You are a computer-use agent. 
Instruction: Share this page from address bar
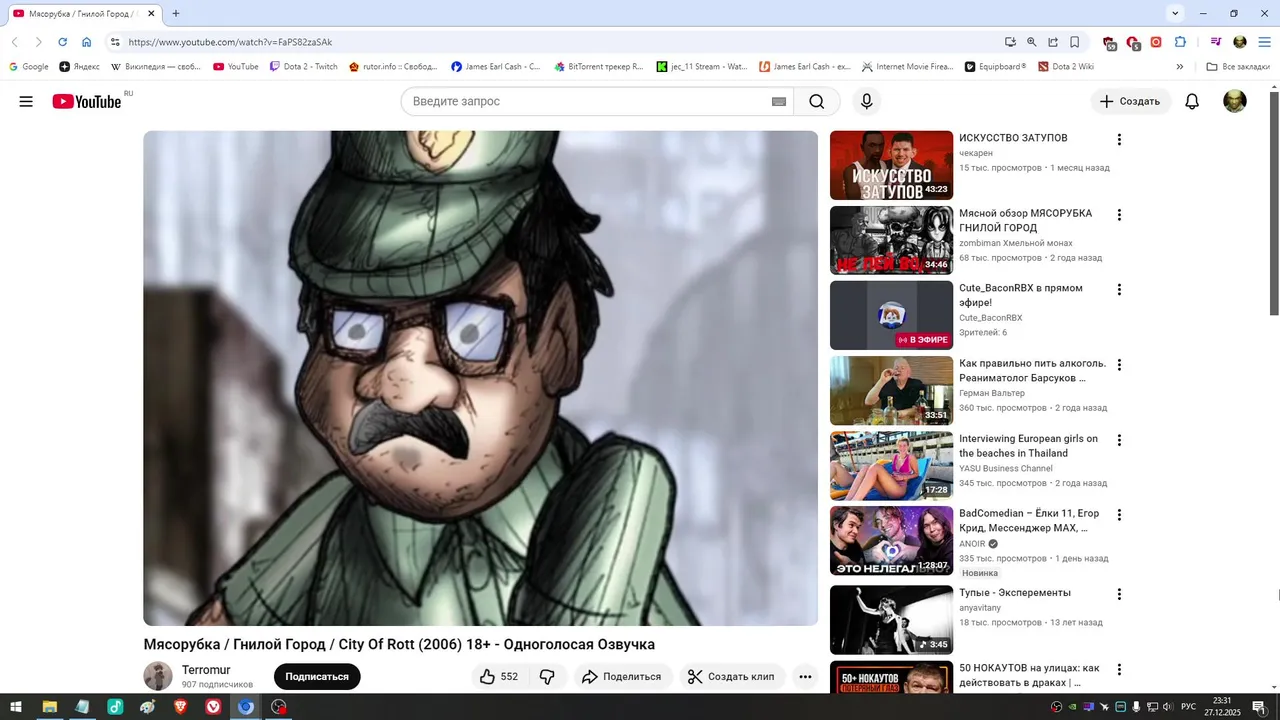(x=1053, y=42)
